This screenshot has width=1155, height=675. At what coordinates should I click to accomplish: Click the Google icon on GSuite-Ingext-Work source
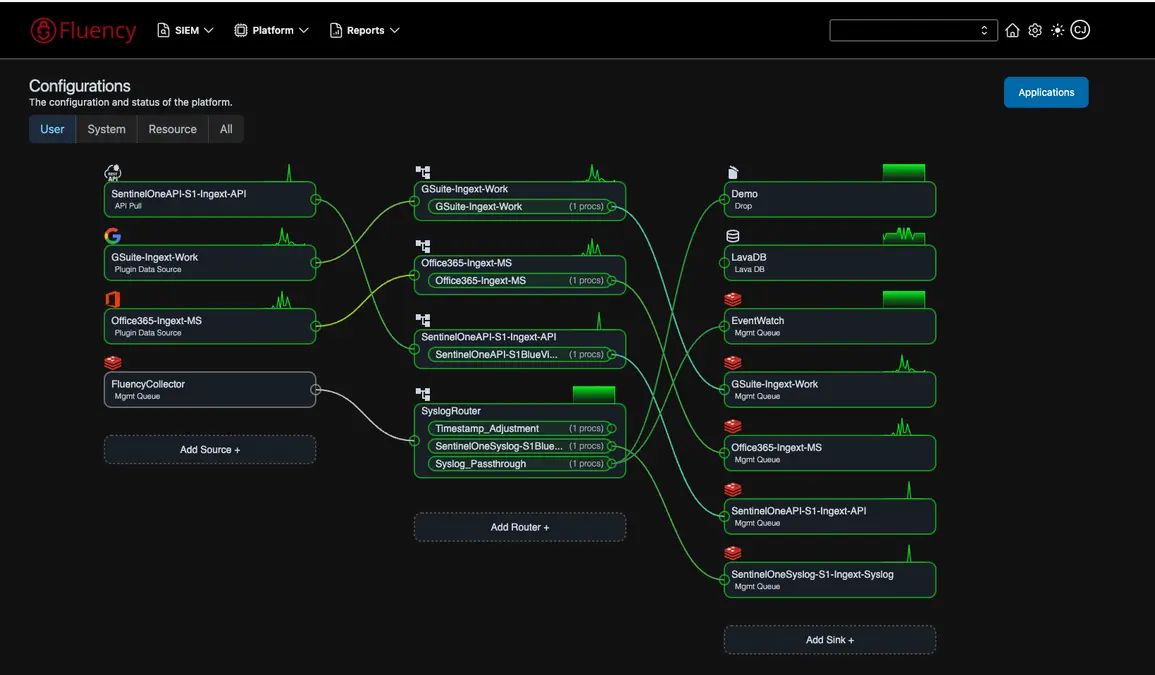(x=112, y=235)
